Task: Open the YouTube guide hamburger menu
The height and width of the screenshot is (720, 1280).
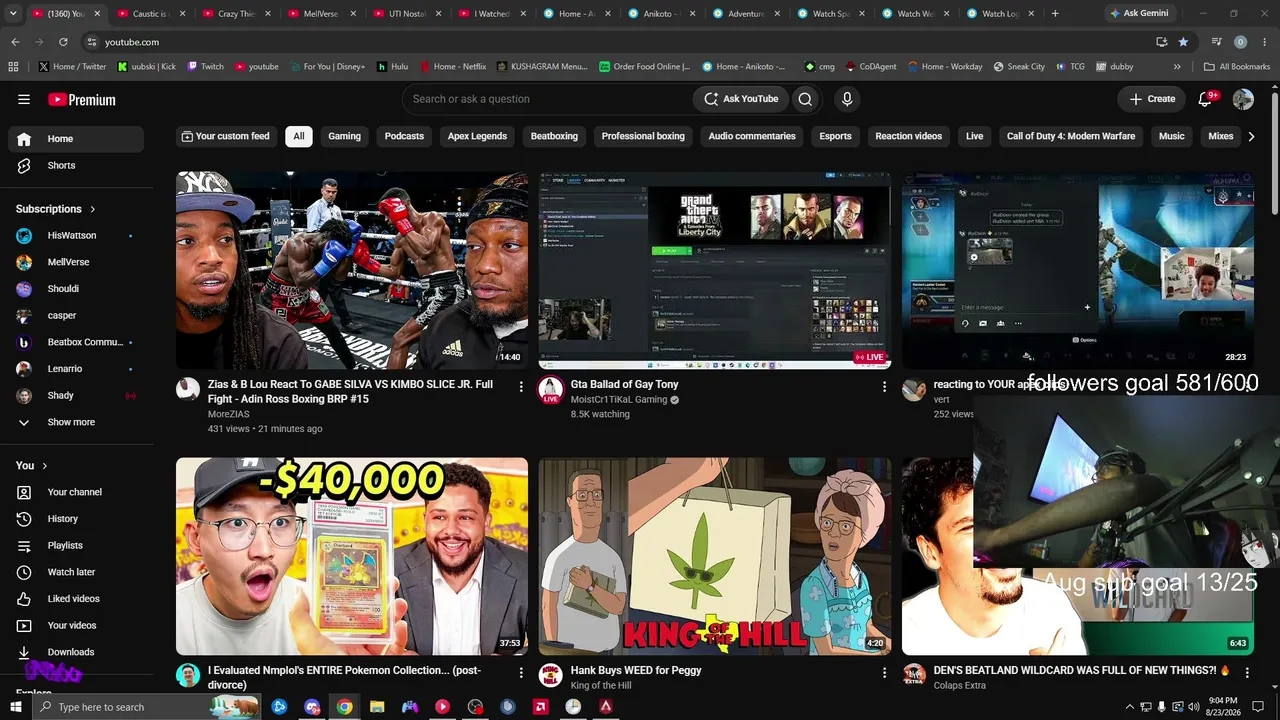Action: tap(24, 99)
